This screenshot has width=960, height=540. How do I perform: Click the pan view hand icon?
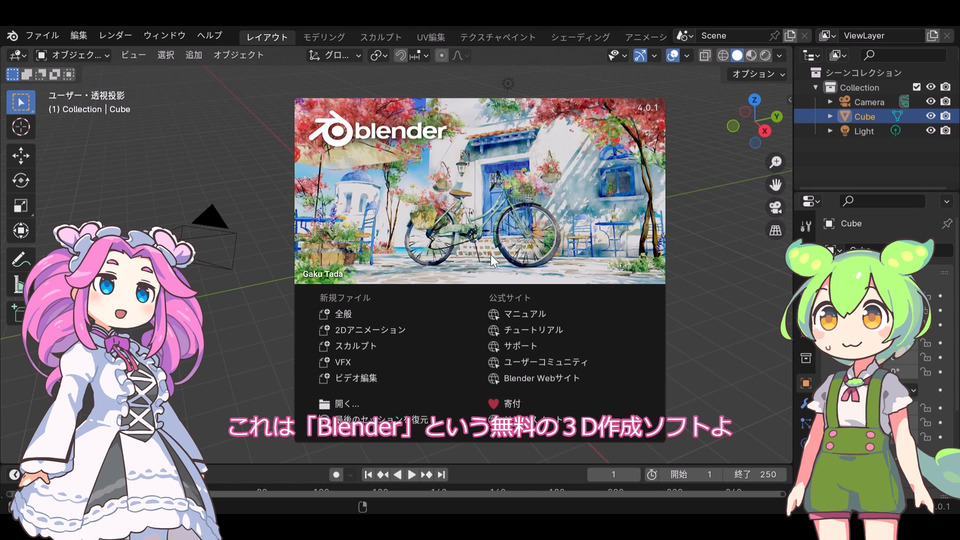[775, 184]
